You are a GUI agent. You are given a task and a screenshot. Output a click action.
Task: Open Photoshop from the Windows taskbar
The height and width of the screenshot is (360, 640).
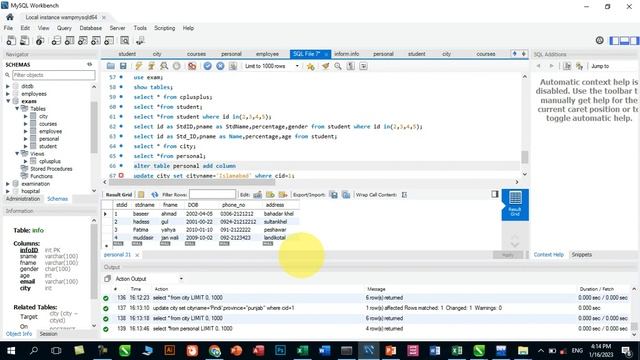(280, 351)
